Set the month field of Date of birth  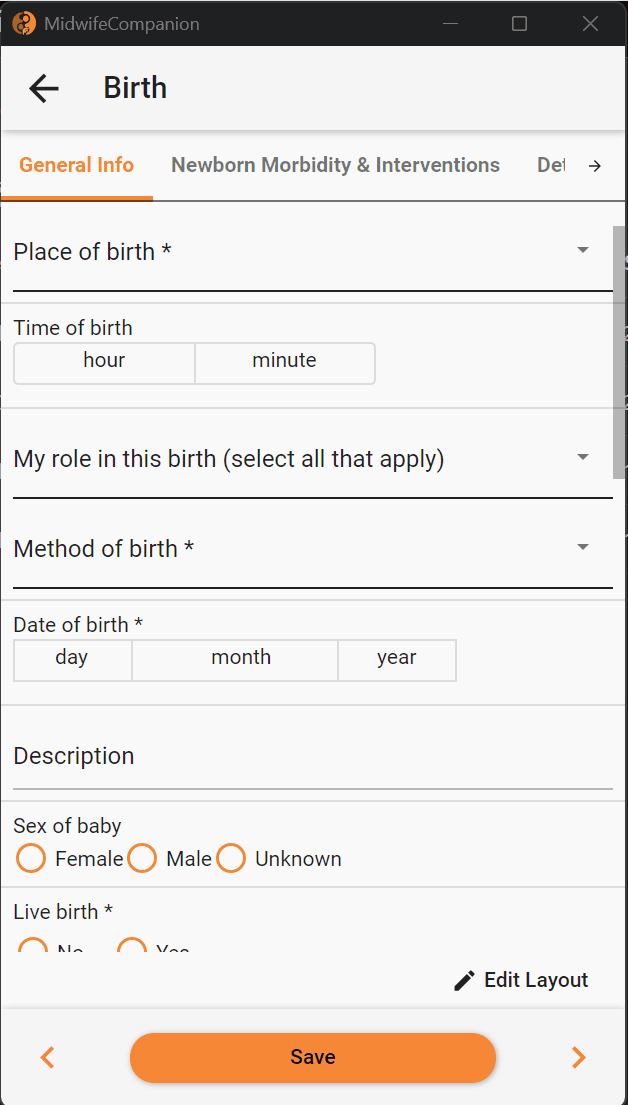point(235,660)
